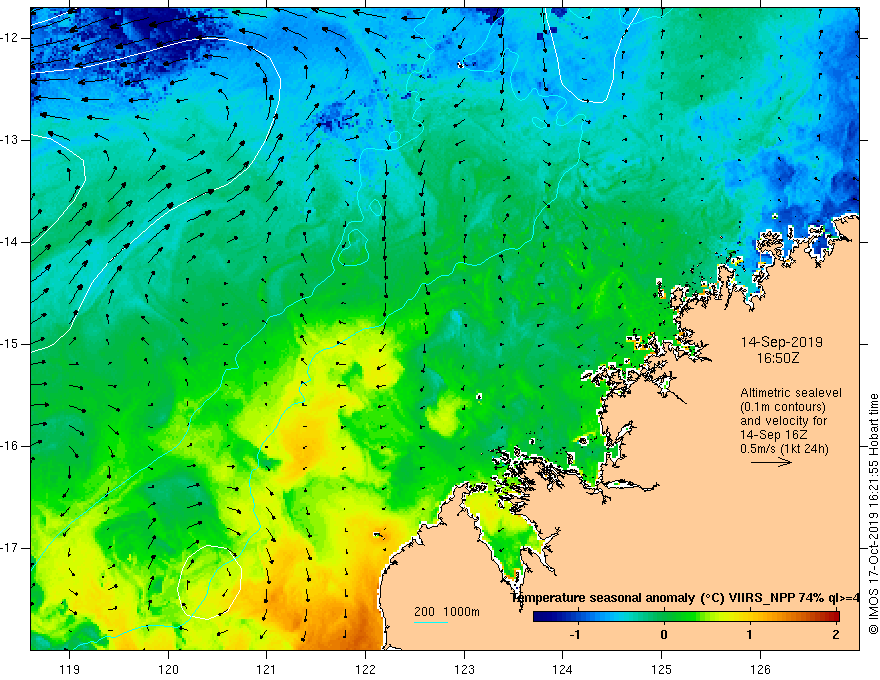Click the latitude label -14
Viewport: 880px width, 680px height.
pos(11,242)
